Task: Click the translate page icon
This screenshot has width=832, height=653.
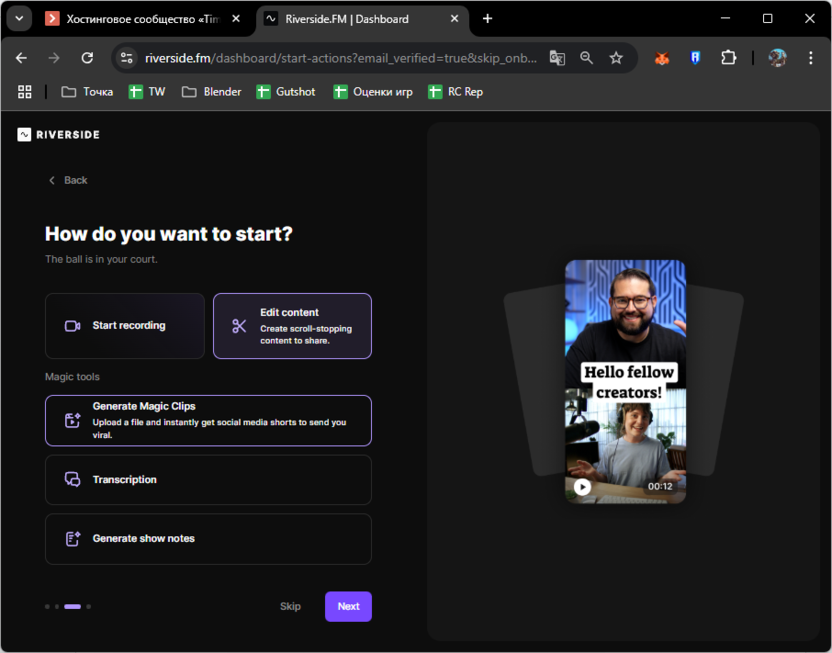Action: click(x=557, y=58)
